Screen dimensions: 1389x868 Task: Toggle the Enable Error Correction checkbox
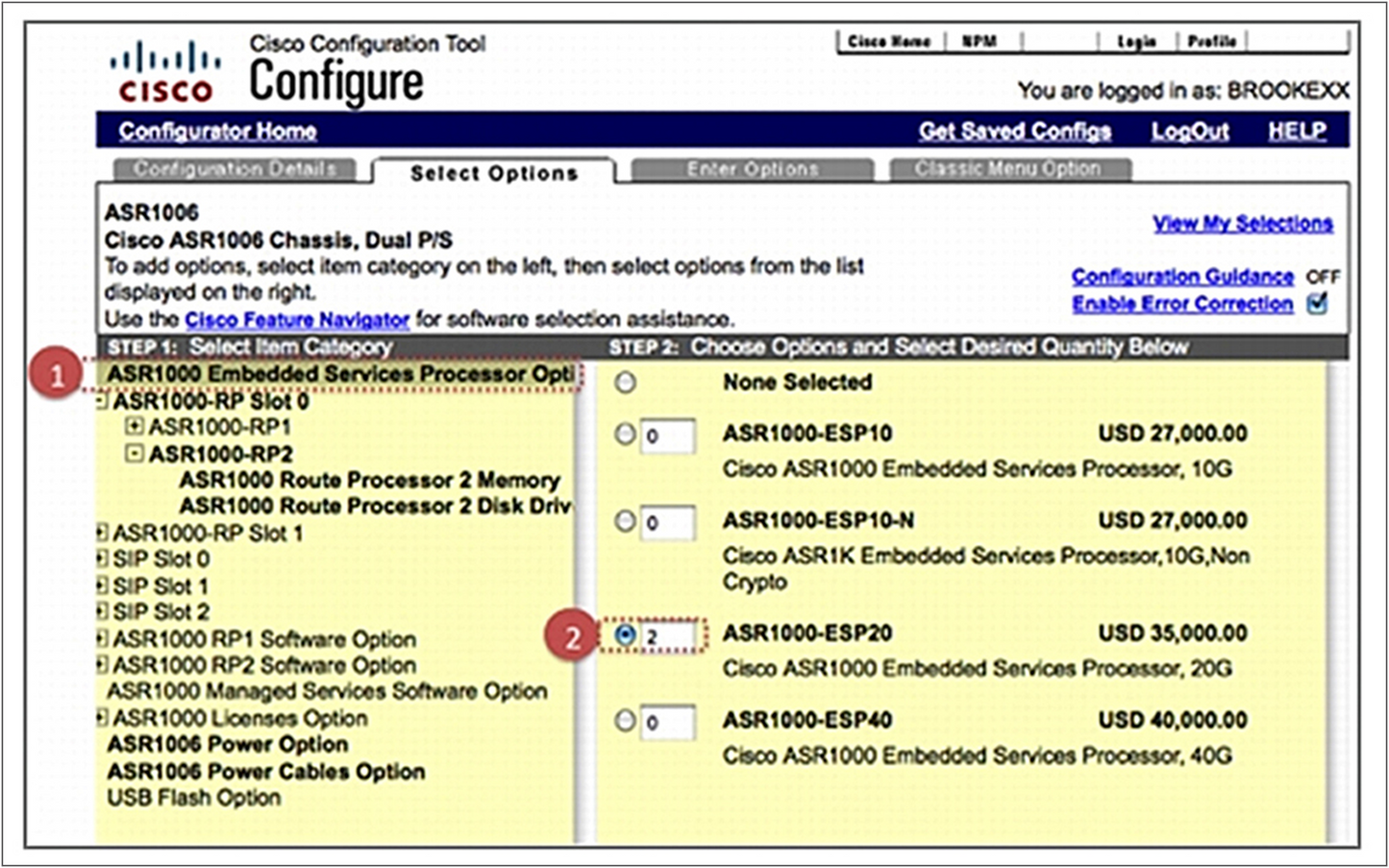point(1317,304)
